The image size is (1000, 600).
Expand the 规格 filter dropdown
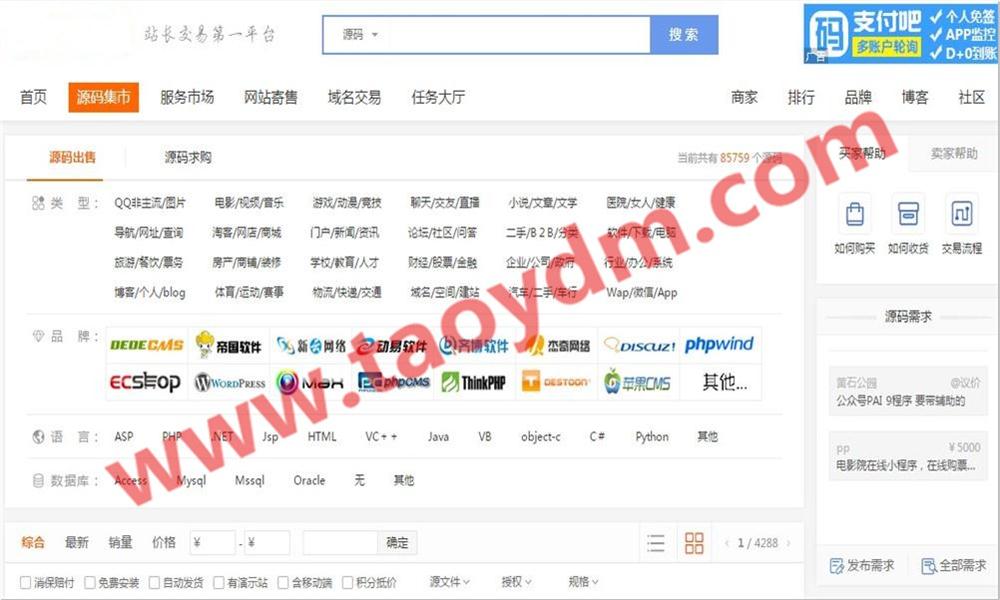(583, 582)
